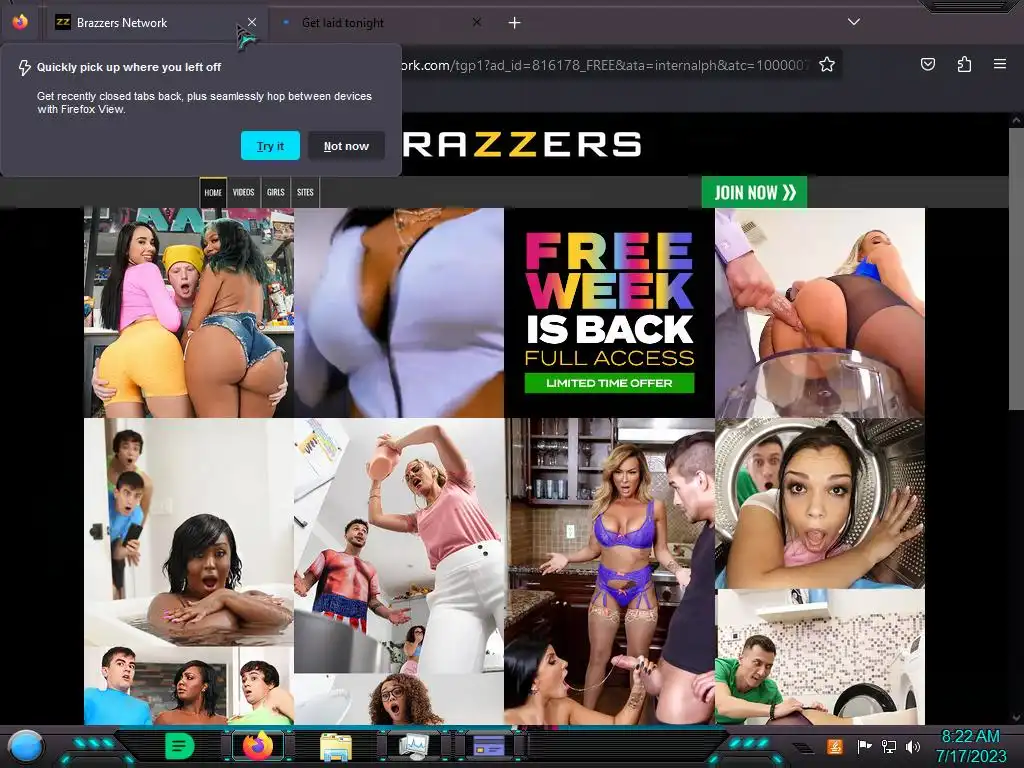The image size is (1024, 768).
Task: Open a new tab with the plus button
Action: click(515, 23)
